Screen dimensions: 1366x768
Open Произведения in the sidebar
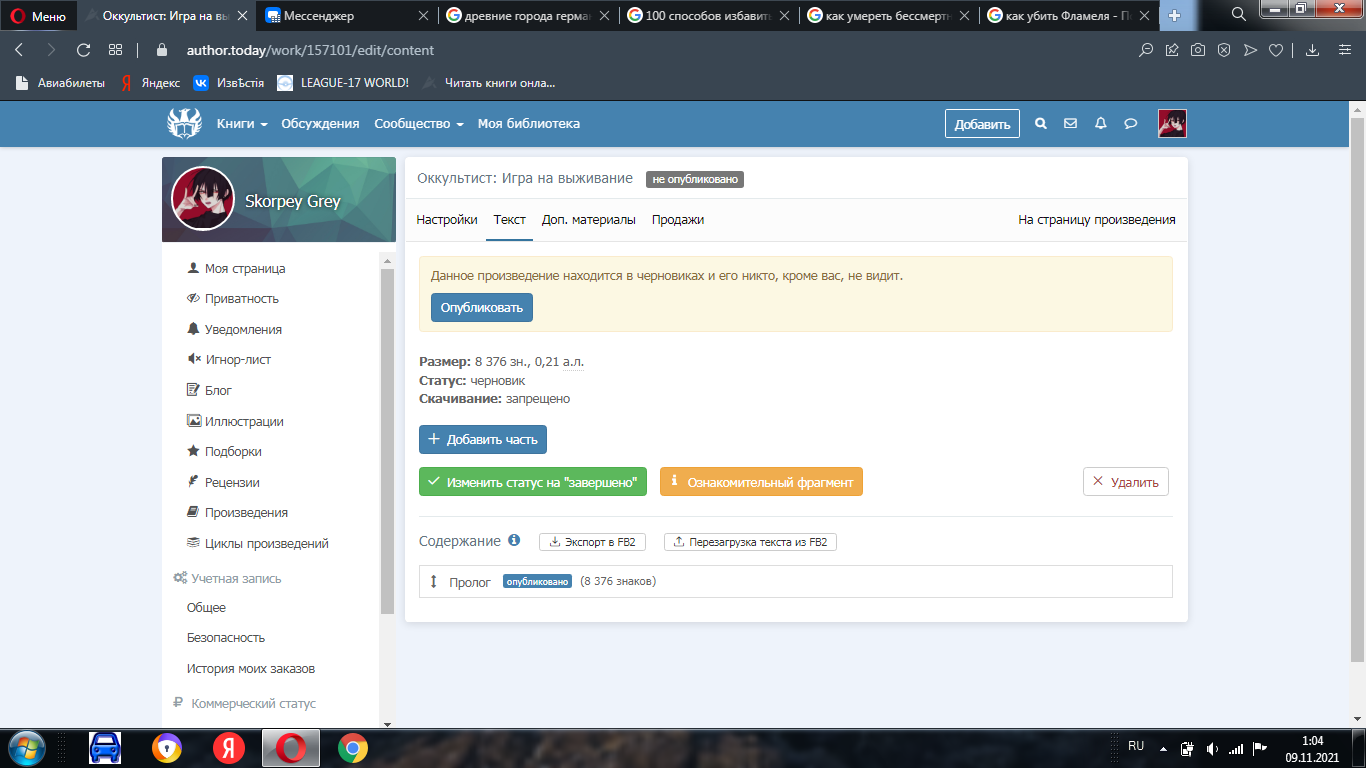pos(246,512)
